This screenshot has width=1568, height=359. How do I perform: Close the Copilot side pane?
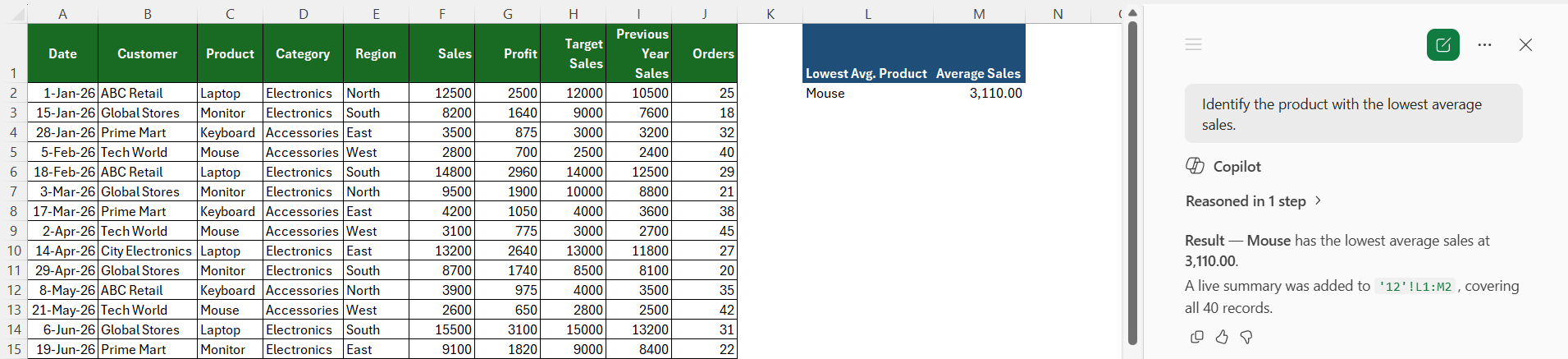coord(1525,44)
